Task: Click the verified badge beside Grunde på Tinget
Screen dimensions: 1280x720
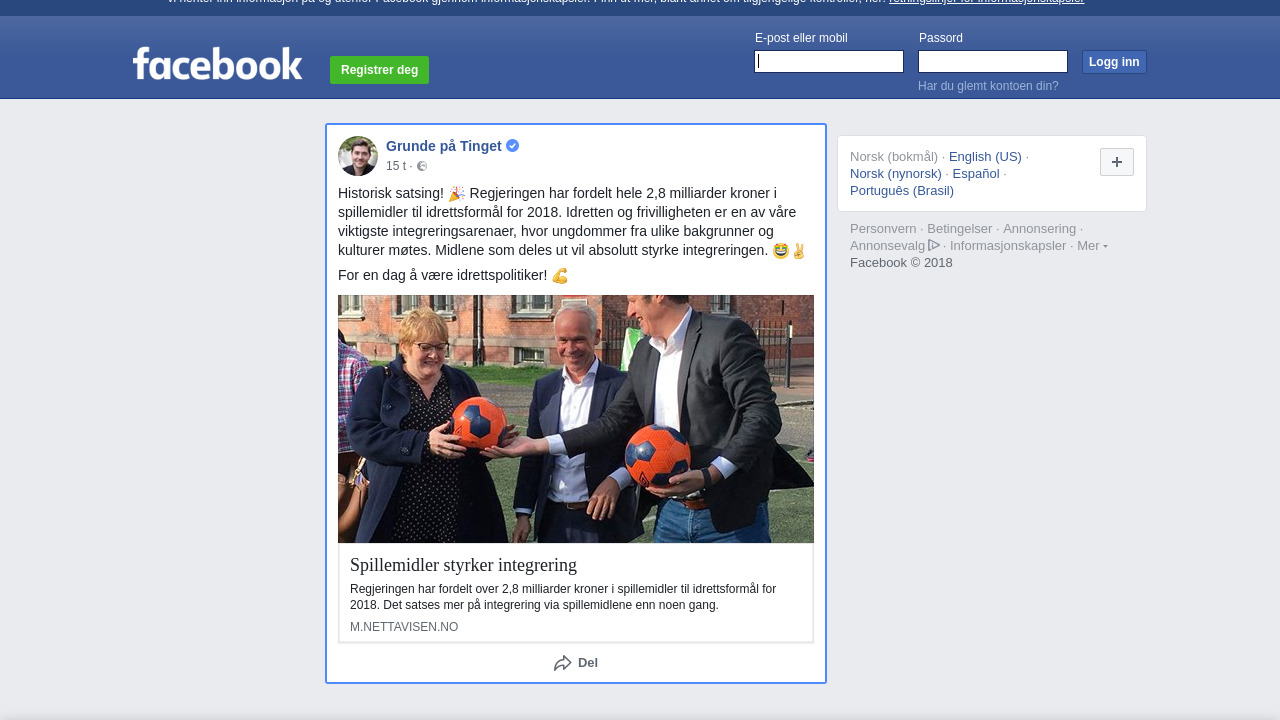Action: [x=513, y=146]
